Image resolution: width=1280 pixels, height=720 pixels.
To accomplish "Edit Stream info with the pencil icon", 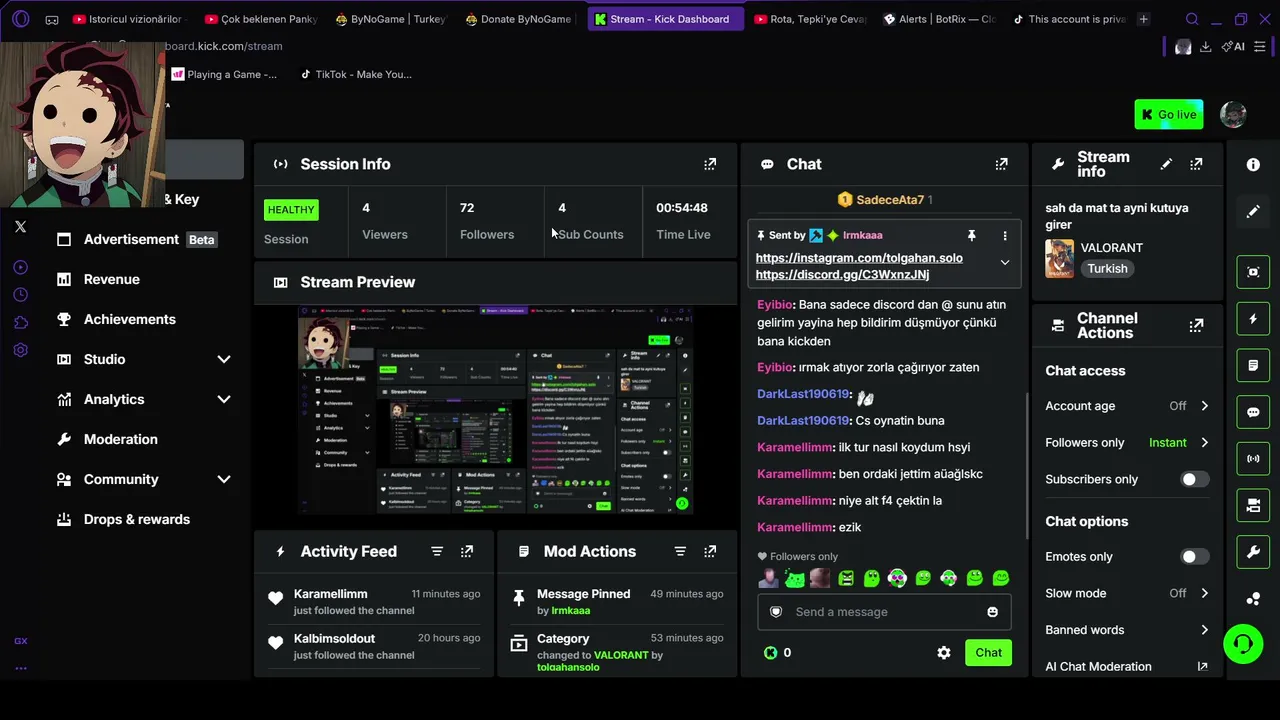I will [x=1166, y=164].
